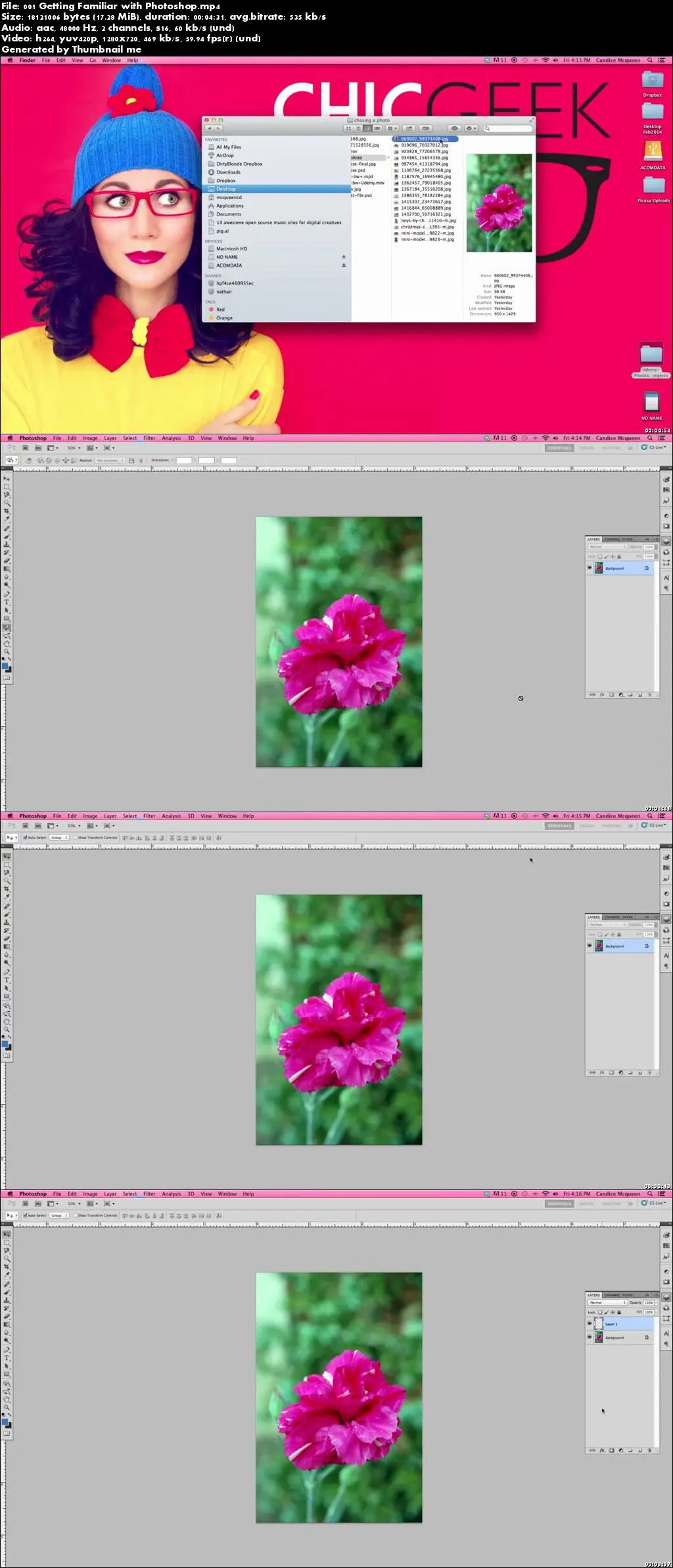Toggle lock transparent pixels in 4:16 PM Layers panel
673x1568 pixels.
pyautogui.click(x=600, y=1312)
